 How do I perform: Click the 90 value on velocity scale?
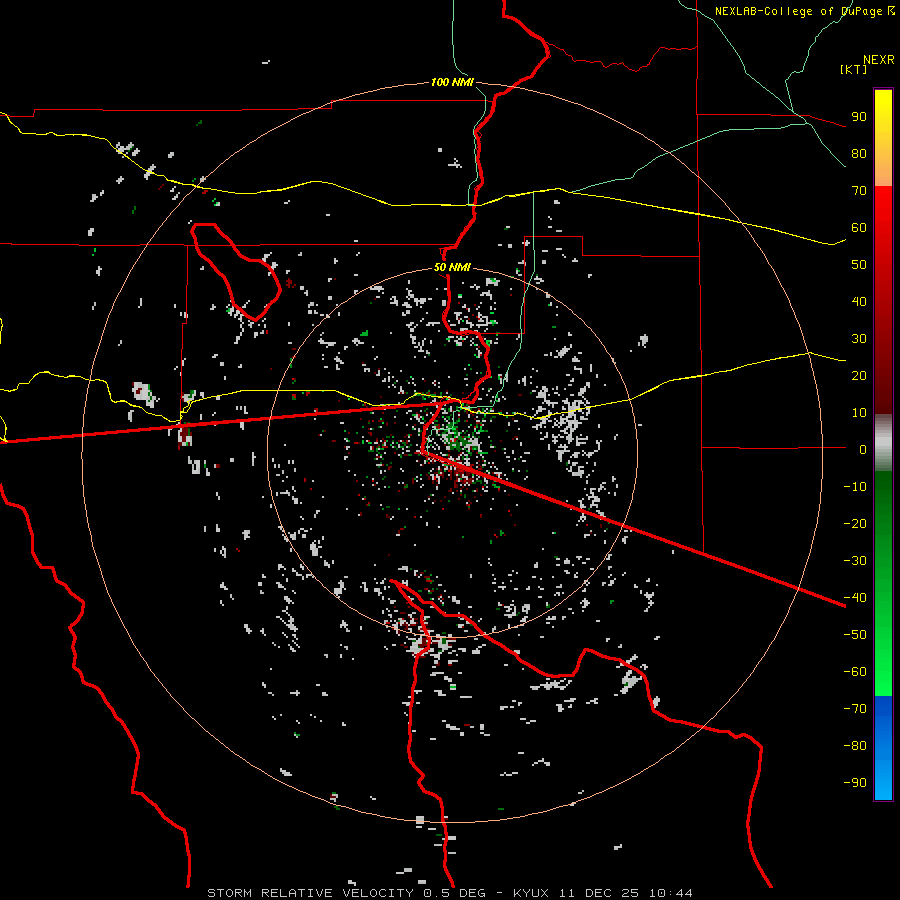859,117
